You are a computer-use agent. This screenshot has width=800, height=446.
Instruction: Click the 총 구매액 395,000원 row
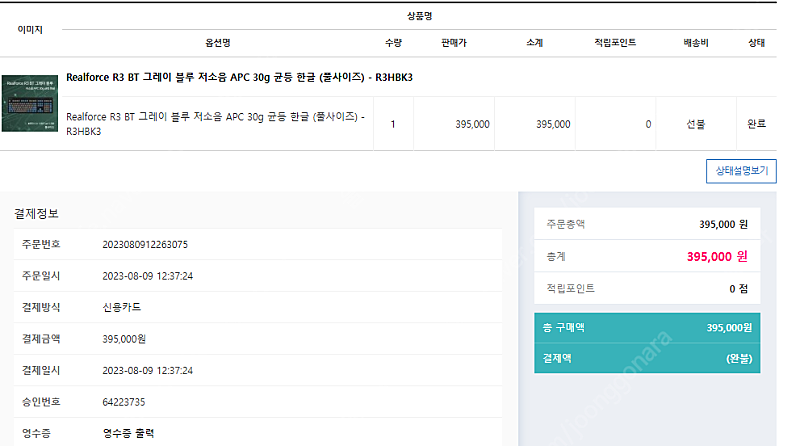pos(647,328)
